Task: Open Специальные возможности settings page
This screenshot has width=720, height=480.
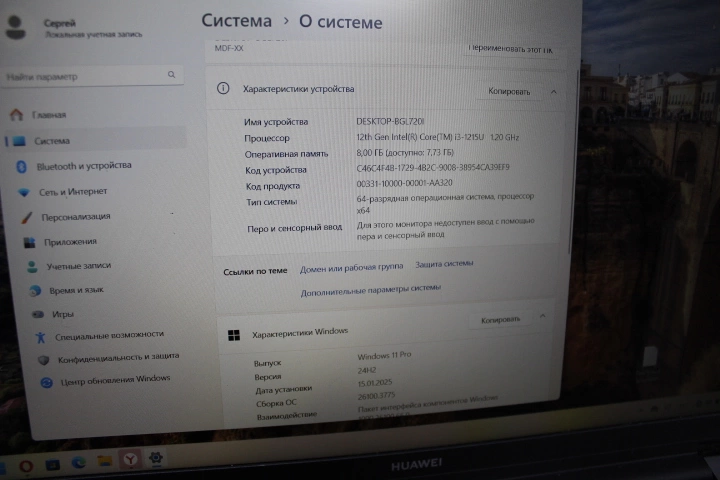Action: (109, 336)
